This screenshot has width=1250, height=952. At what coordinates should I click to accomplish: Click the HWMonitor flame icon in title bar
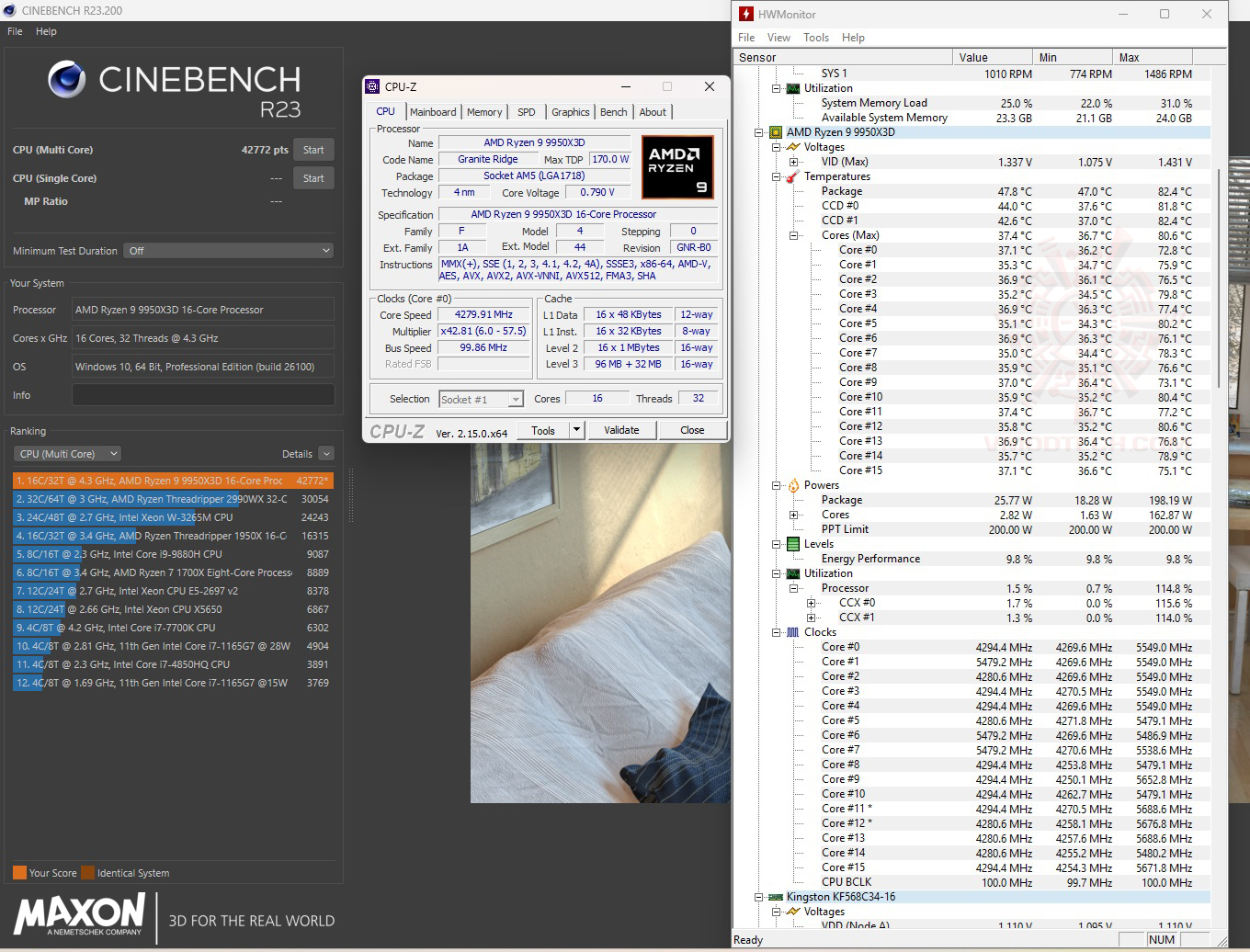(744, 14)
